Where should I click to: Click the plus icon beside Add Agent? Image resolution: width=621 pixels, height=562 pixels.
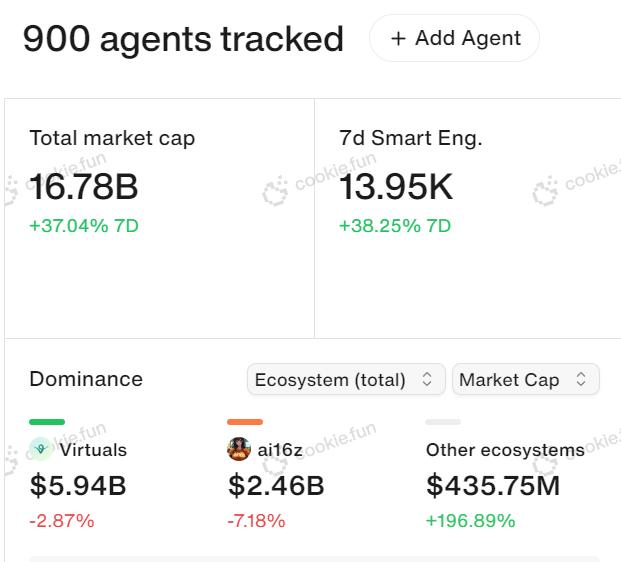click(399, 38)
